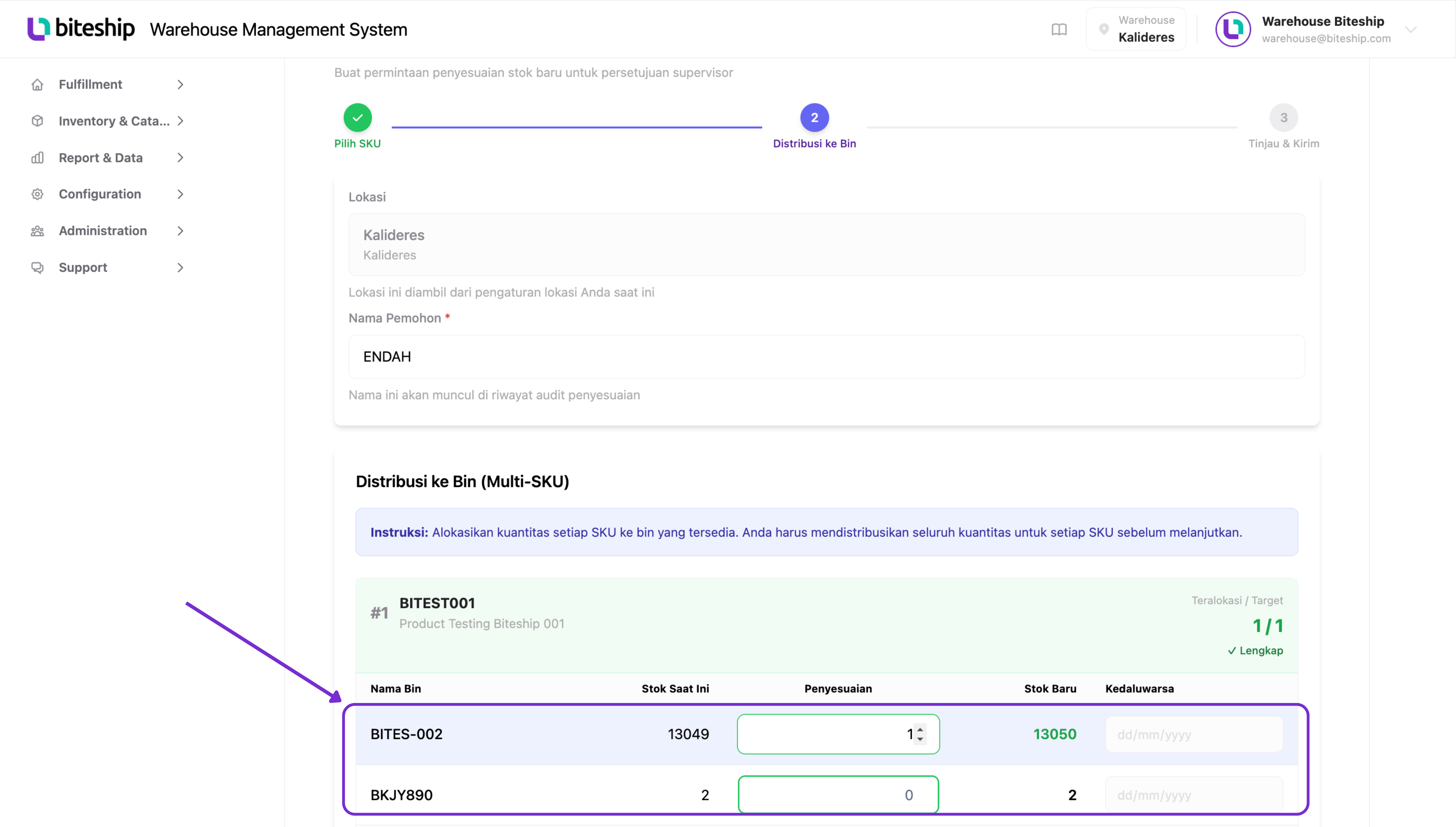
Task: Click the Inventory & Catalog box icon
Action: click(38, 121)
